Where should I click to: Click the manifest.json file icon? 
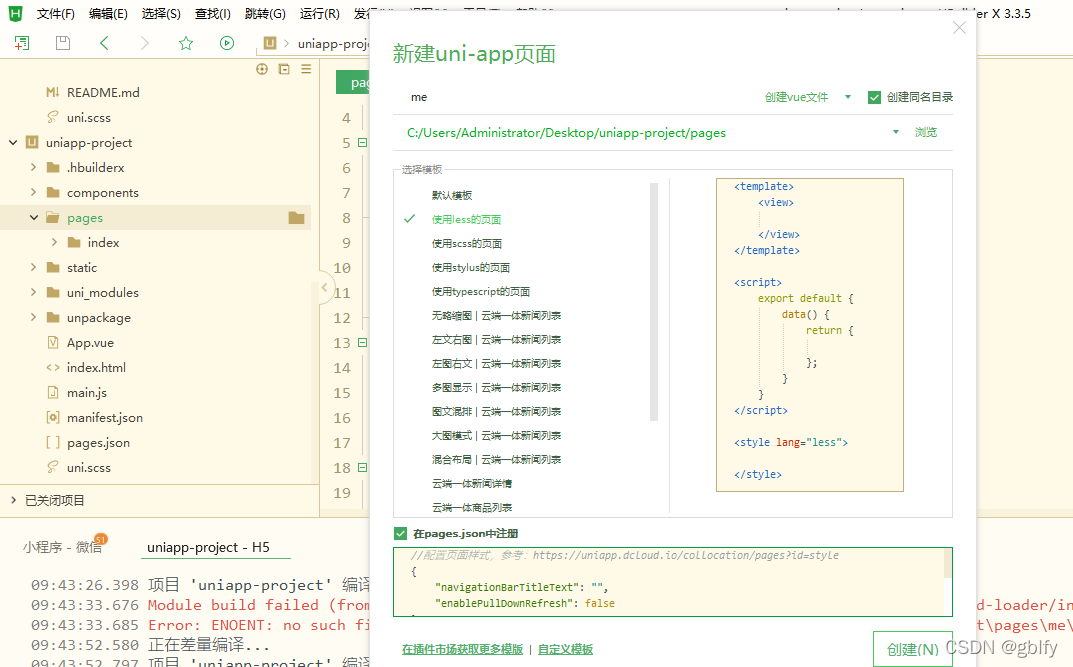pos(53,417)
